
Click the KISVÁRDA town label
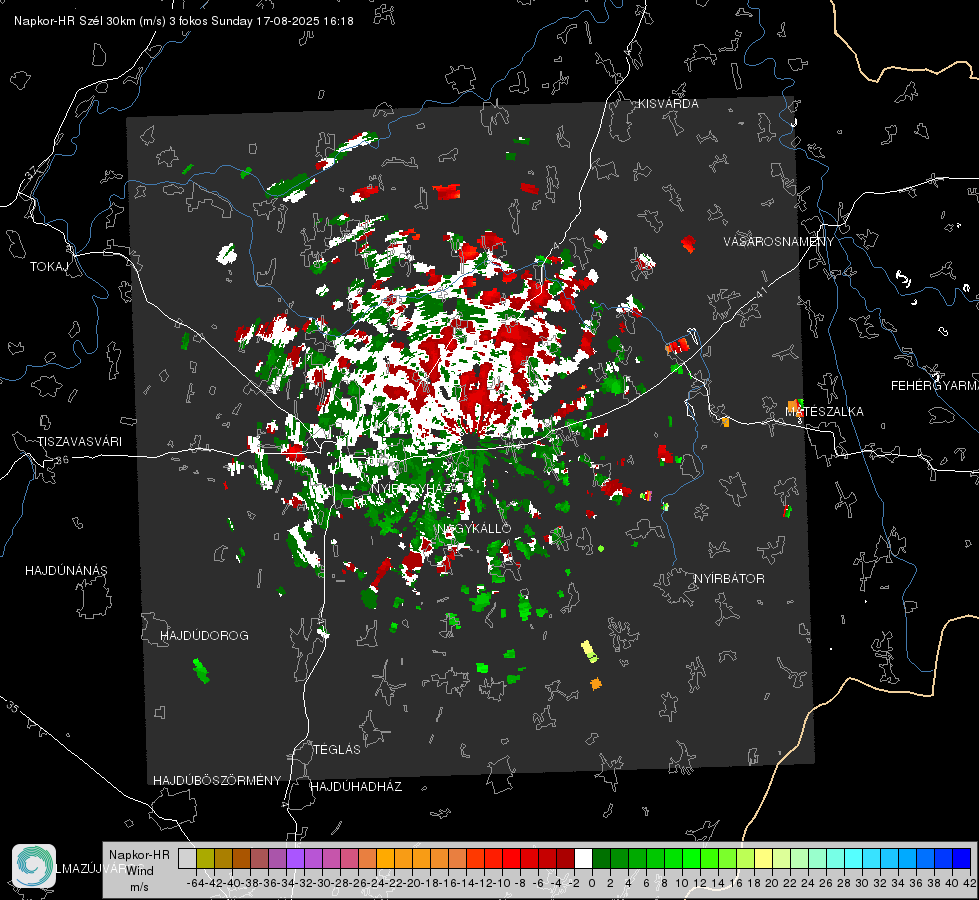tap(668, 104)
